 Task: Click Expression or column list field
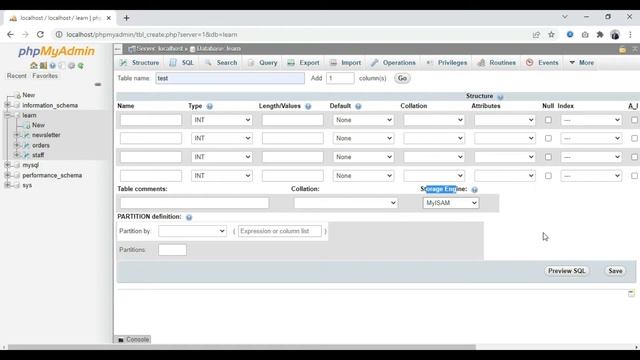point(280,231)
